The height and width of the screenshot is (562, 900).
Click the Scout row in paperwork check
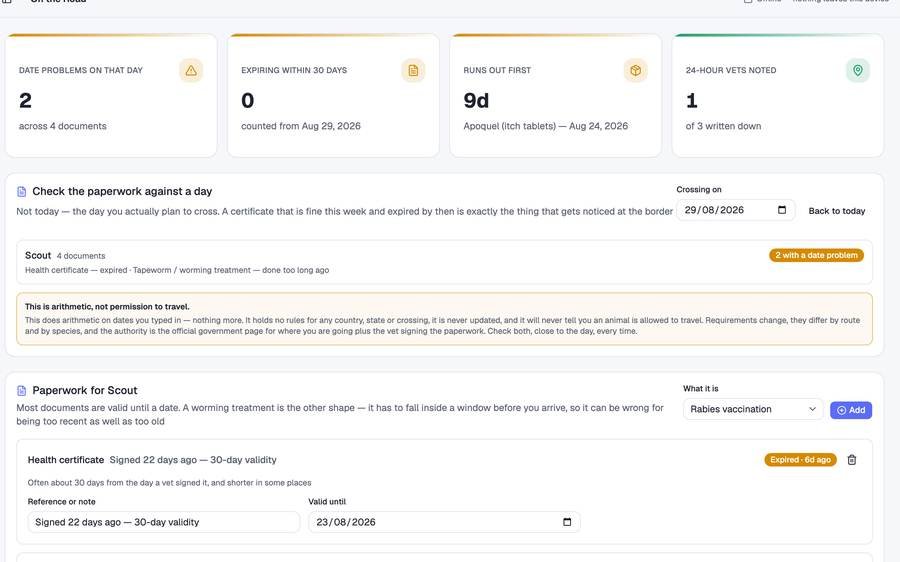click(x=444, y=262)
